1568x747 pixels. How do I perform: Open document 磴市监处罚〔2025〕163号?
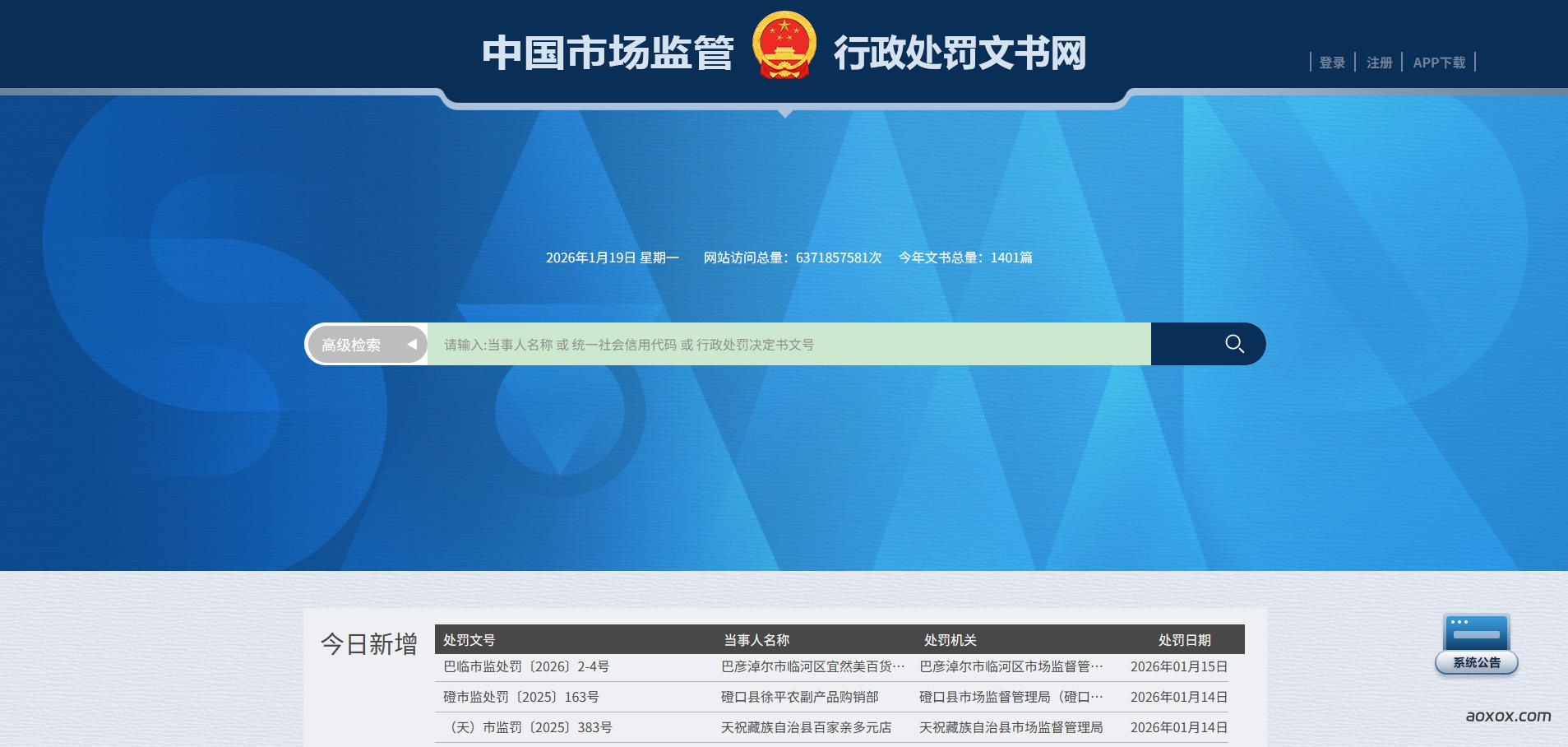pos(521,697)
